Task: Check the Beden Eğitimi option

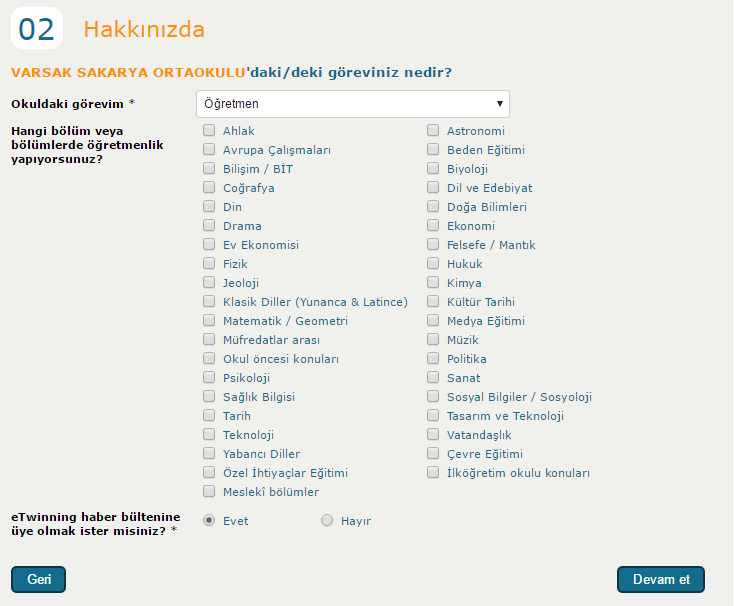Action: coord(433,150)
